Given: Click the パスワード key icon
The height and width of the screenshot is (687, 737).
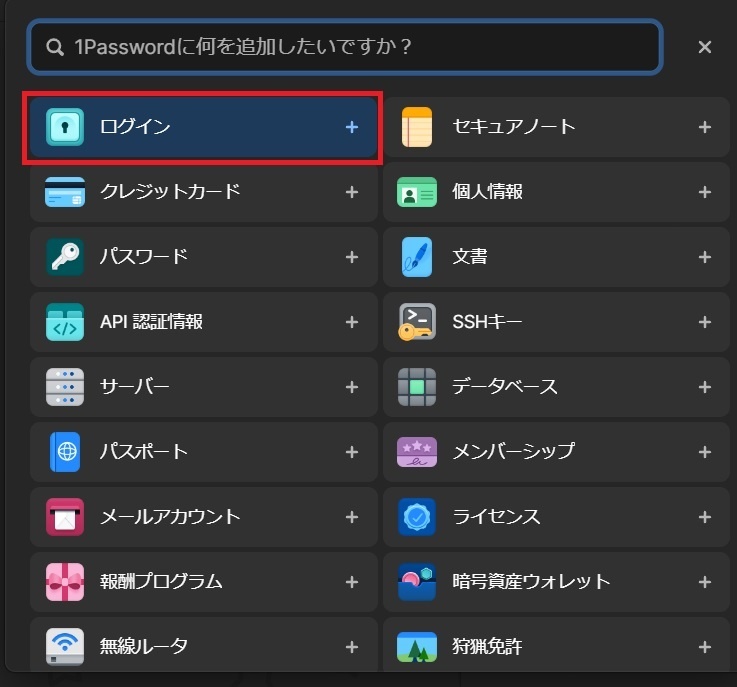Looking at the screenshot, I should click(65, 257).
